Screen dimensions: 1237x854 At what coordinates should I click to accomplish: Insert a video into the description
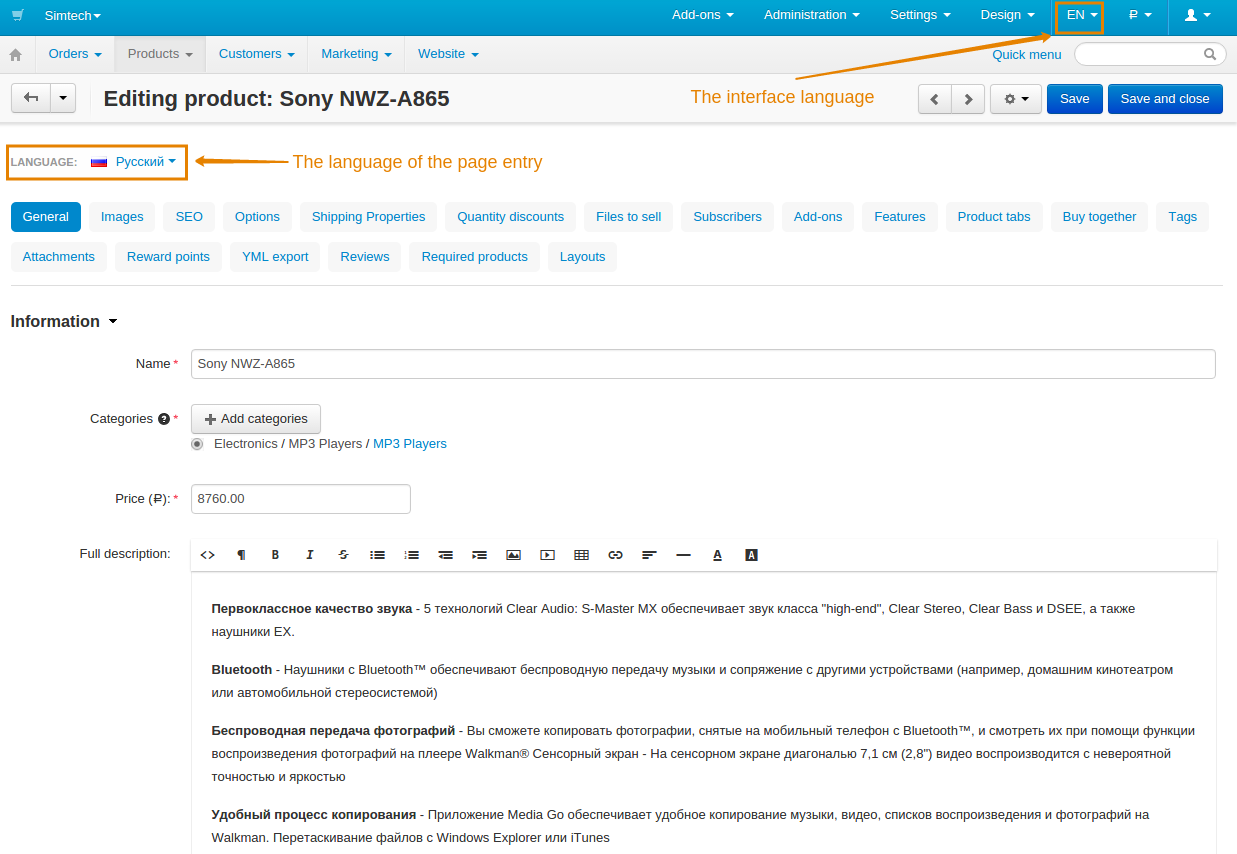(547, 555)
